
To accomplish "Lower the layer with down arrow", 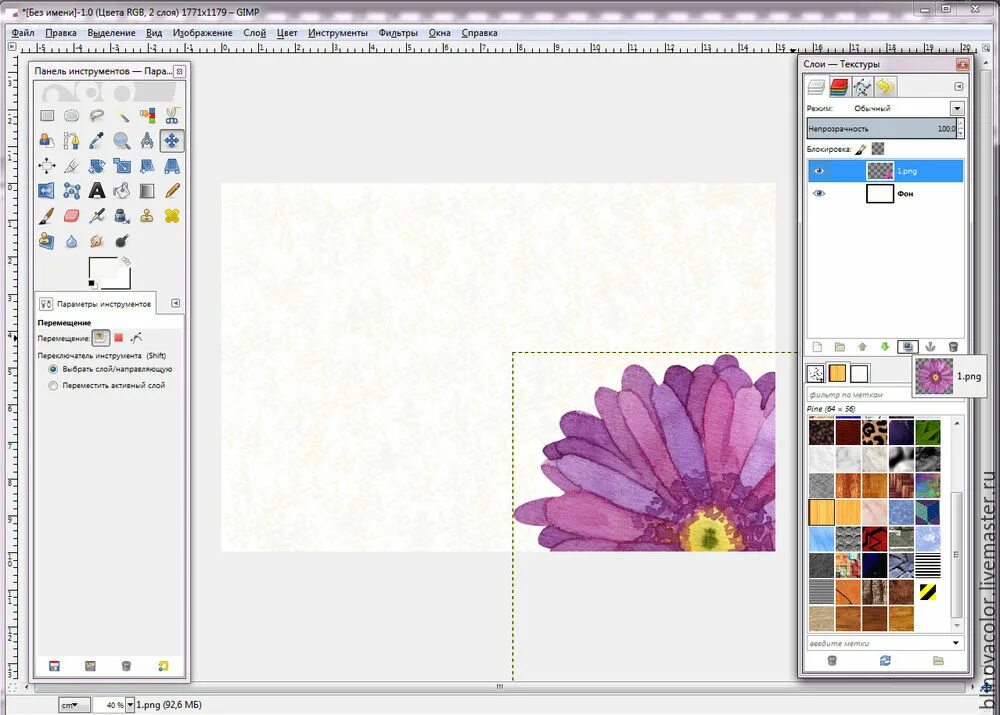I will click(885, 347).
